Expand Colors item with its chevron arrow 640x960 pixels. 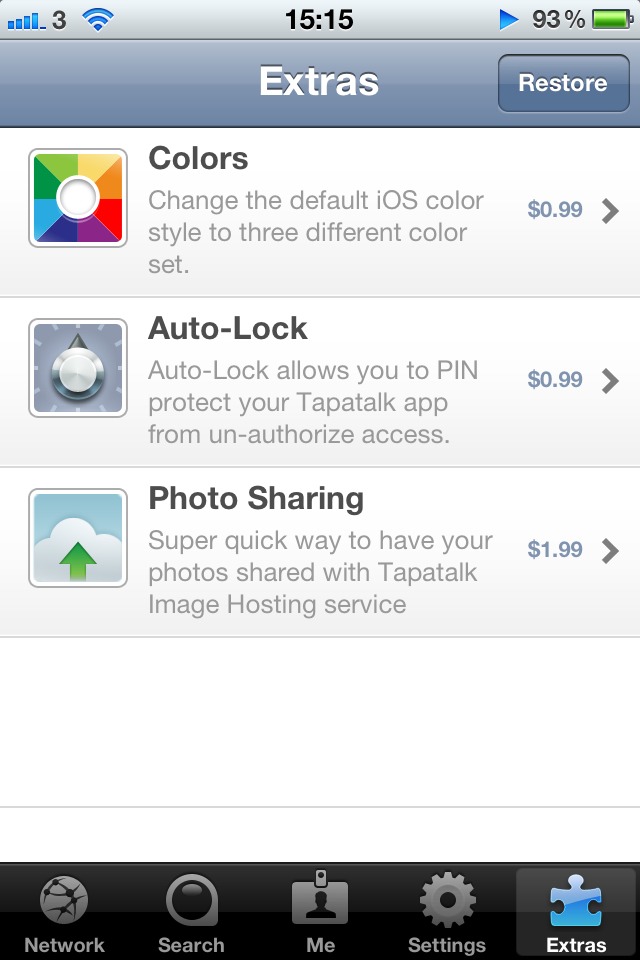pyautogui.click(x=610, y=210)
